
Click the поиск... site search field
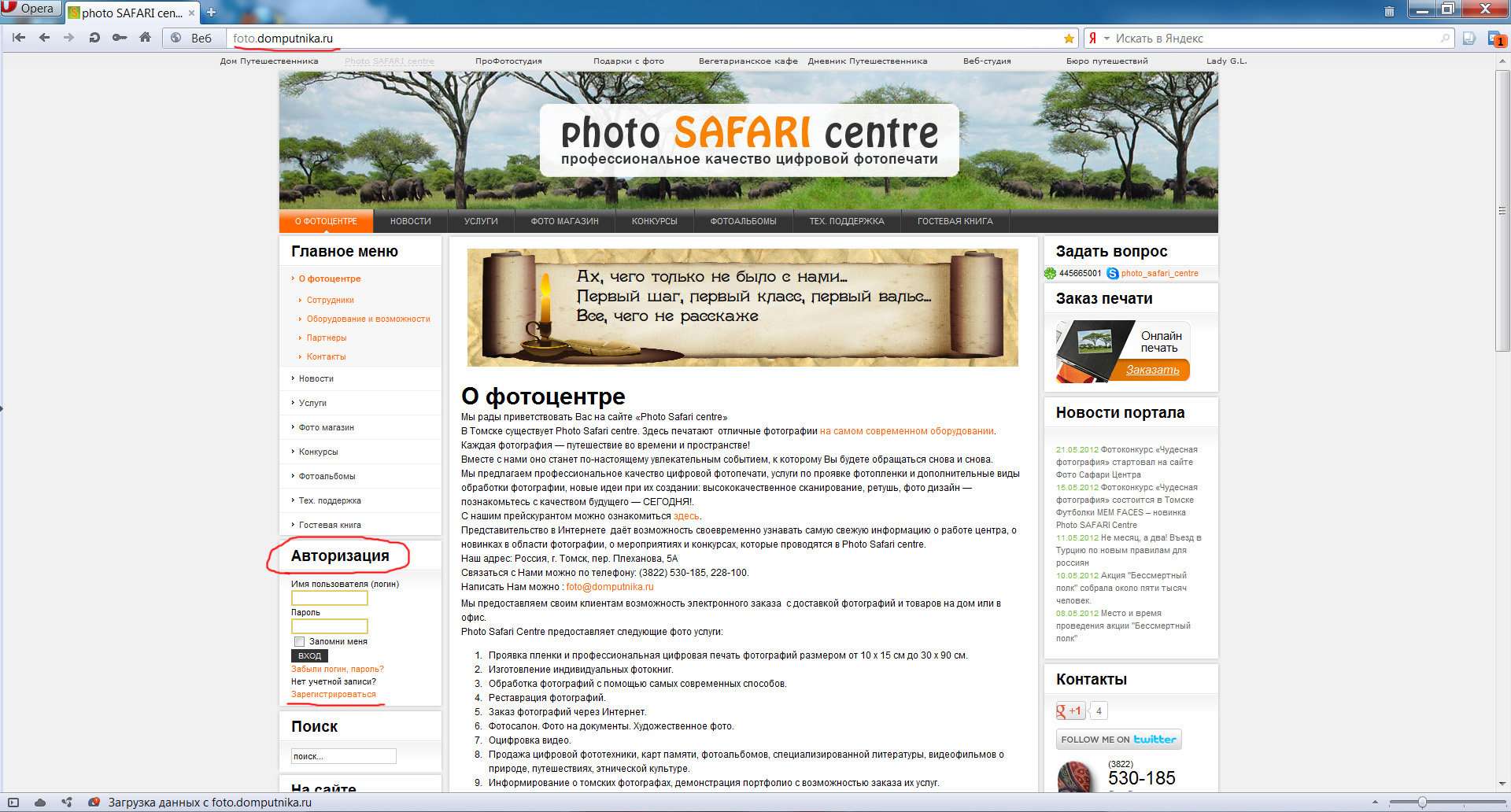[344, 756]
